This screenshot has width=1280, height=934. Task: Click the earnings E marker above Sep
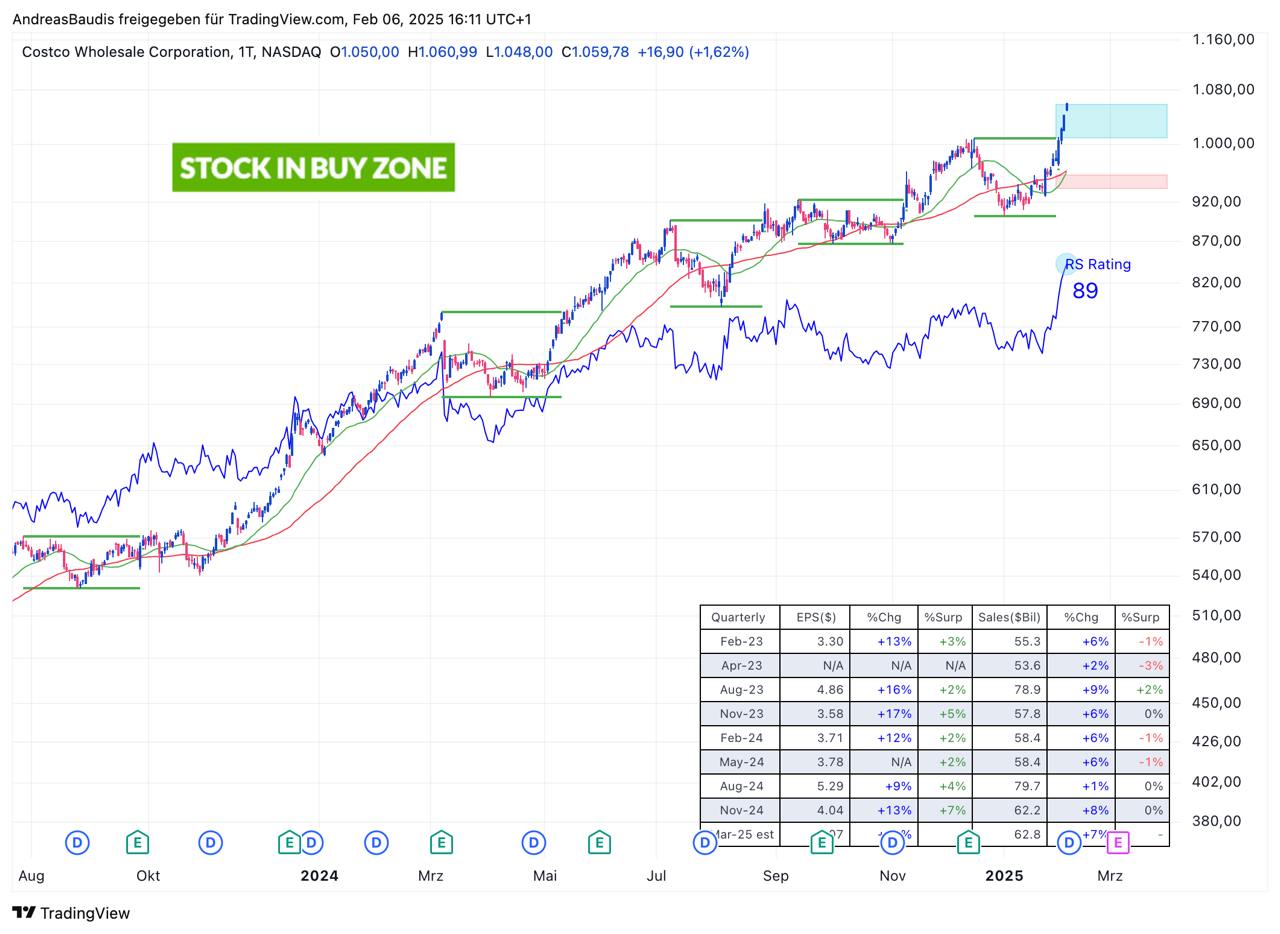click(821, 843)
